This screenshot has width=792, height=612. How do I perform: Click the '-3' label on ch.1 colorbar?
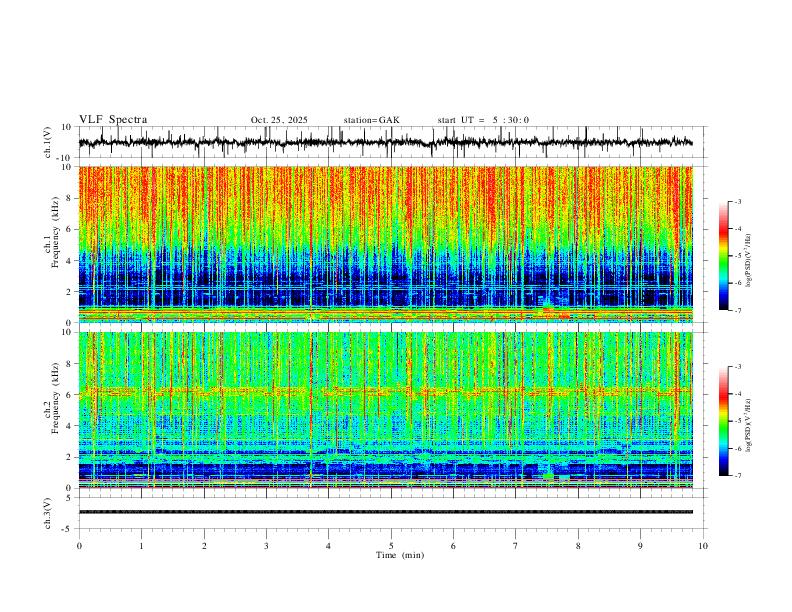pos(738,201)
